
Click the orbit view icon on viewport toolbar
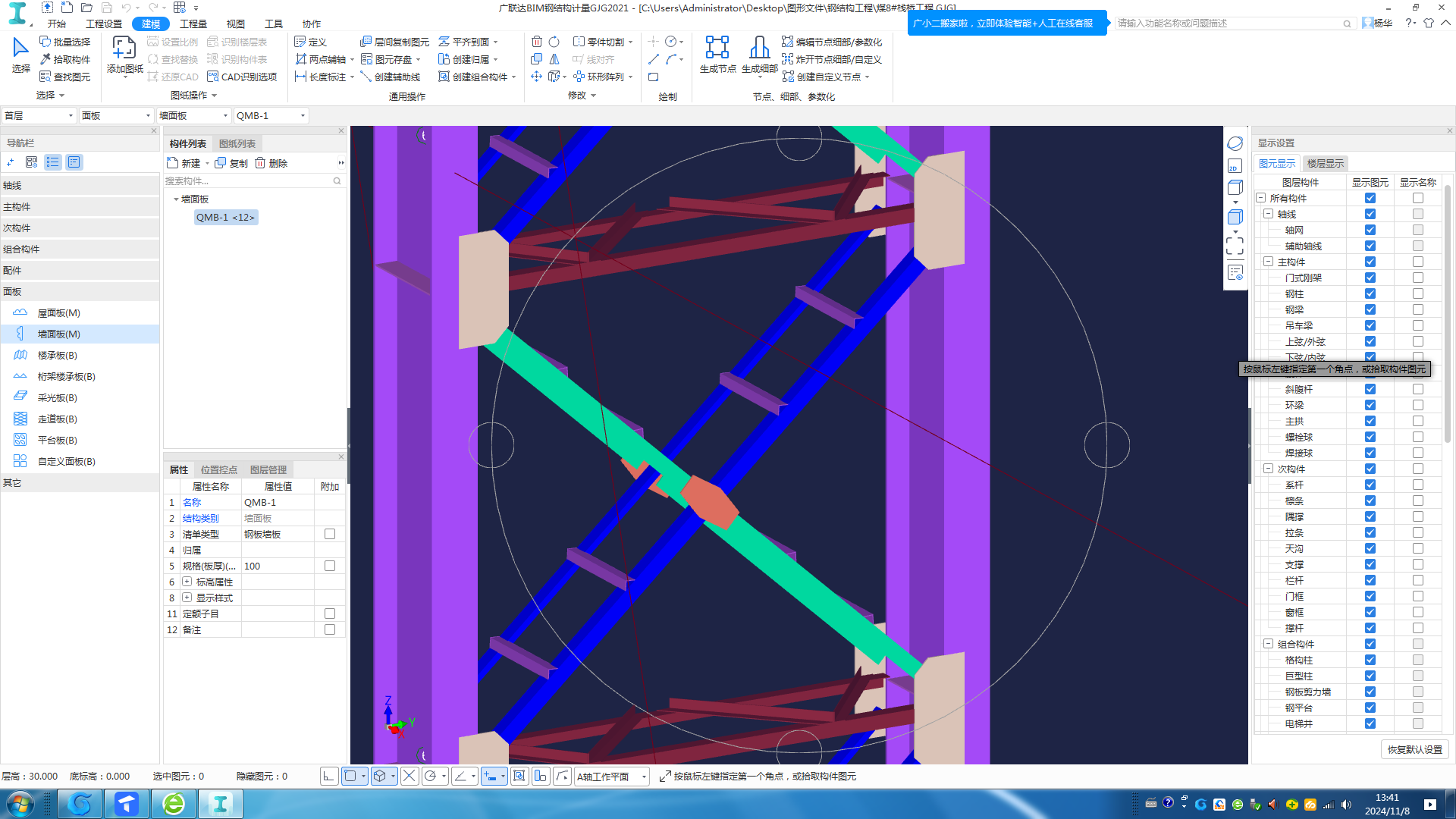[1235, 143]
